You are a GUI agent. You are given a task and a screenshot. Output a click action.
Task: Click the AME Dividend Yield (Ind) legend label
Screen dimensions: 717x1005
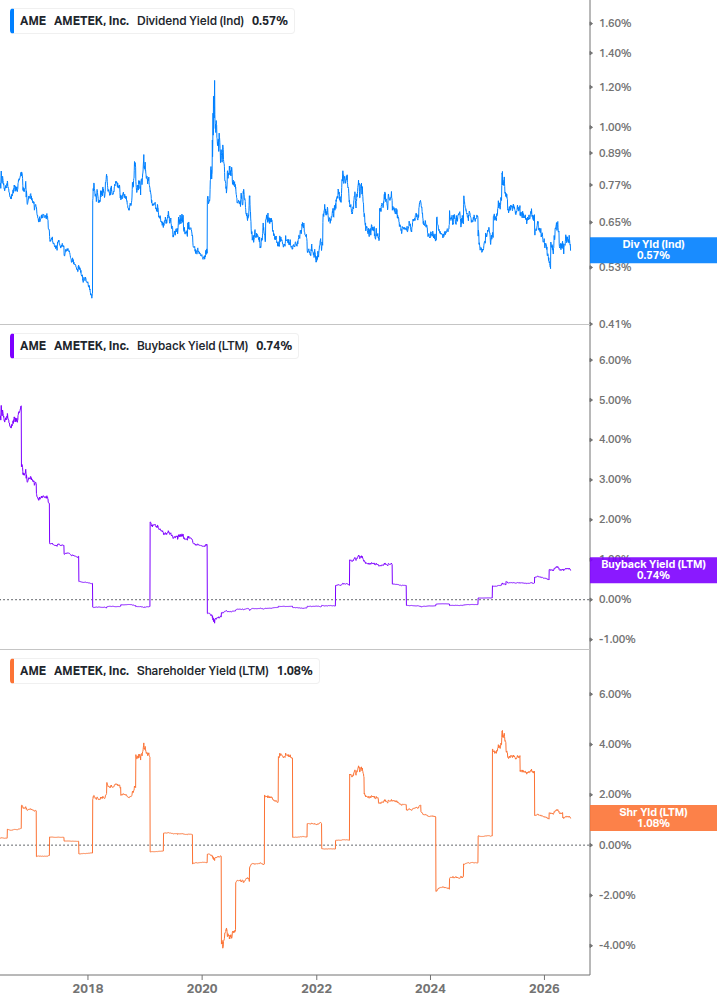(153, 21)
